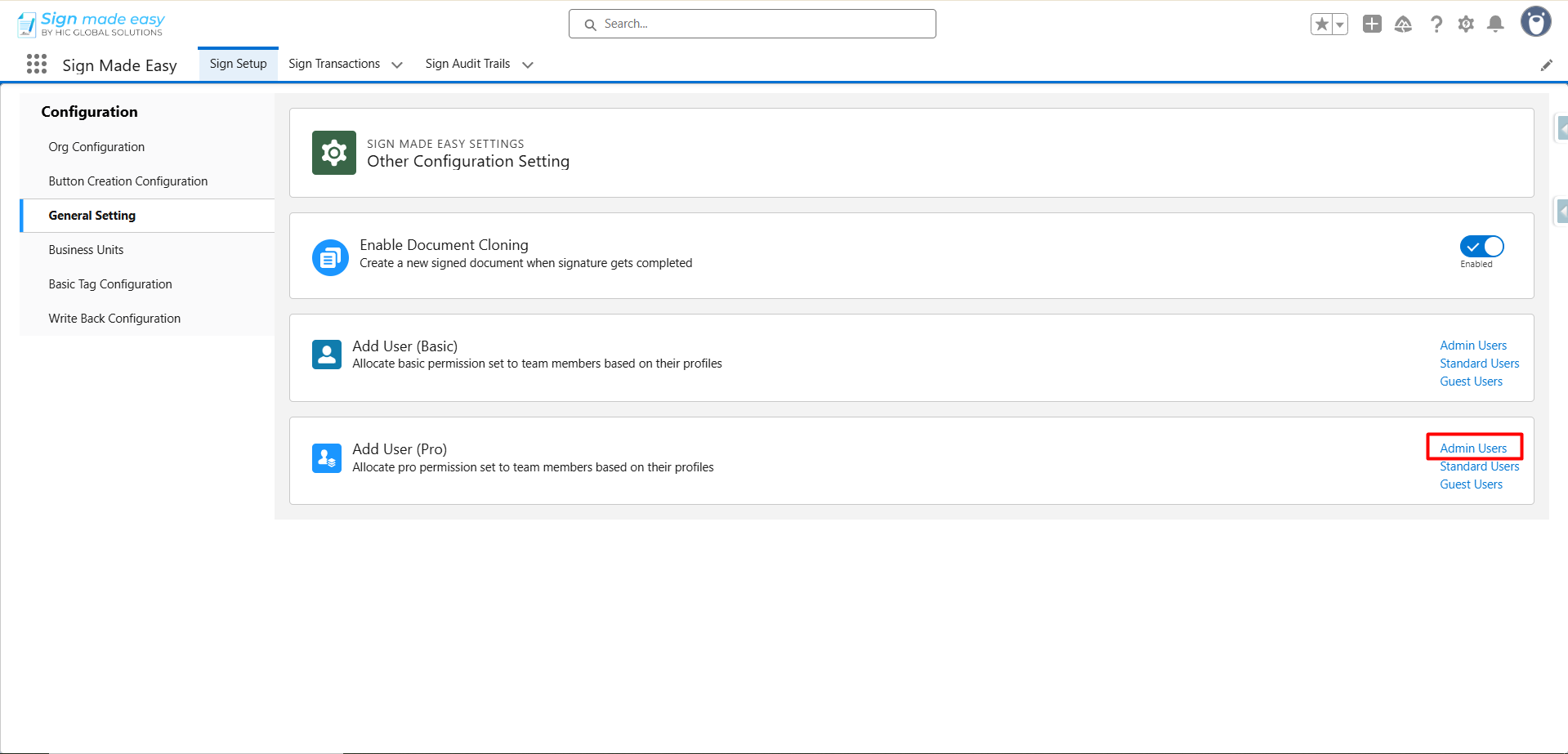Expand the Sign Transactions tab chevron

[397, 65]
